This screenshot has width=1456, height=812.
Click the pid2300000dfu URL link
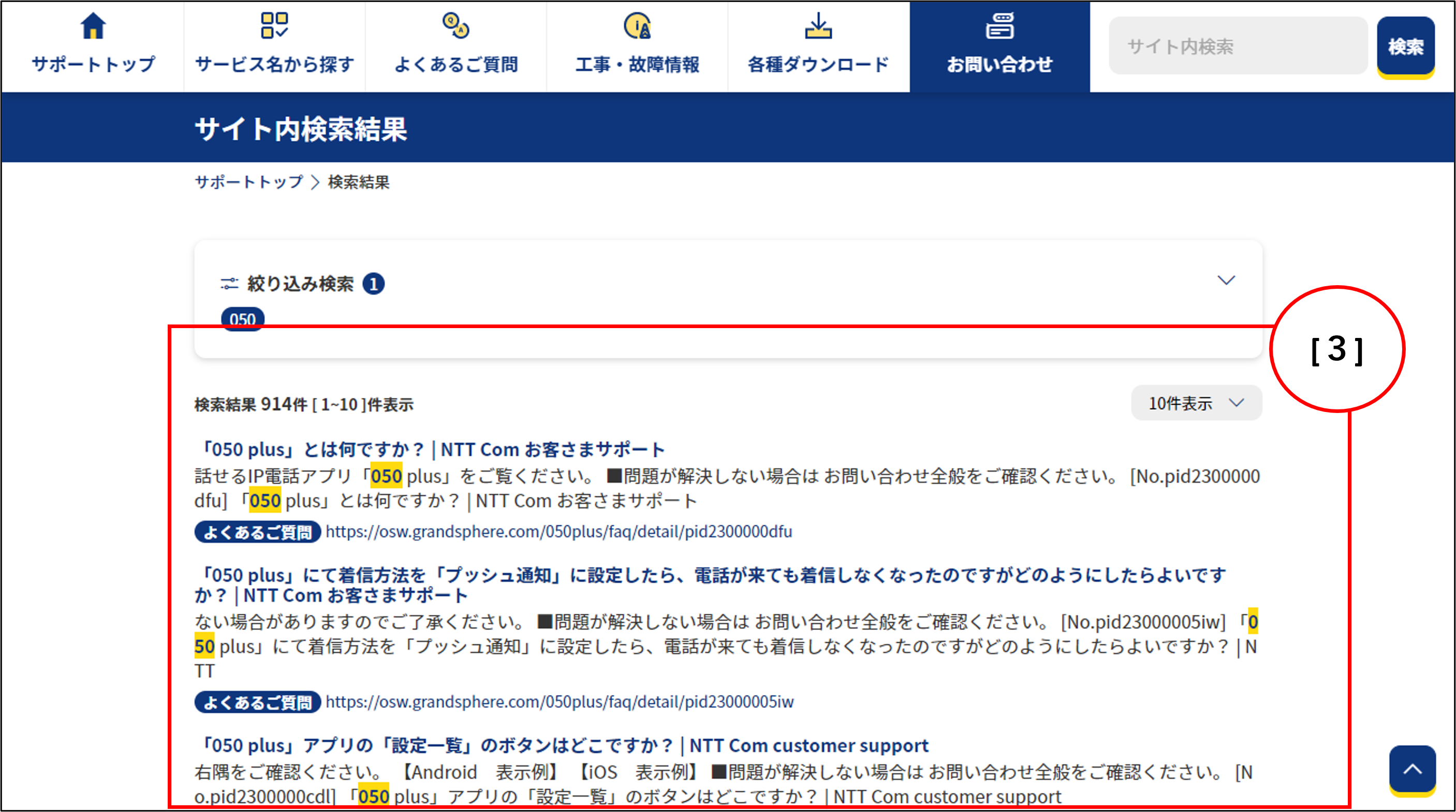[x=558, y=532]
